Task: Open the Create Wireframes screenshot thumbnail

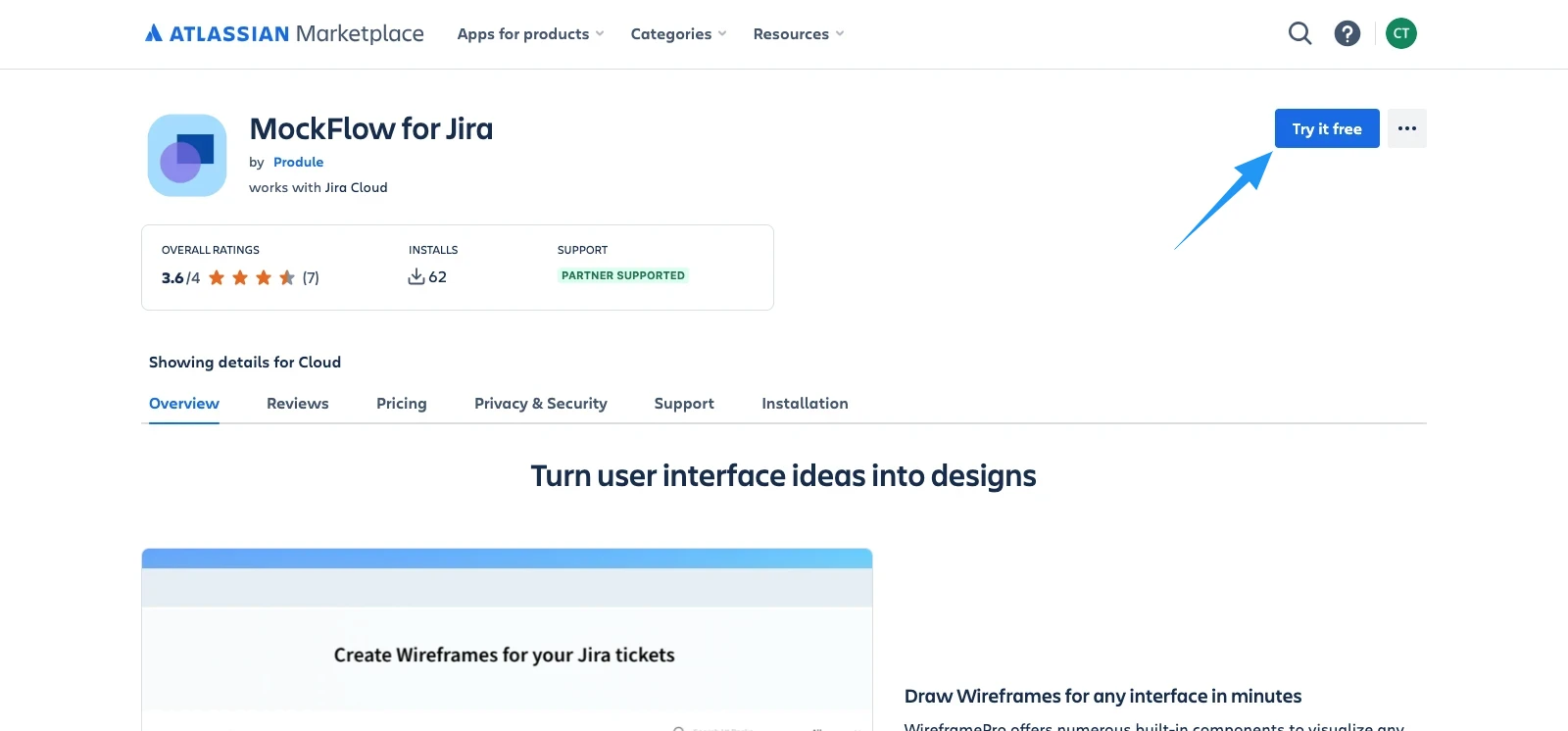Action: click(x=507, y=640)
